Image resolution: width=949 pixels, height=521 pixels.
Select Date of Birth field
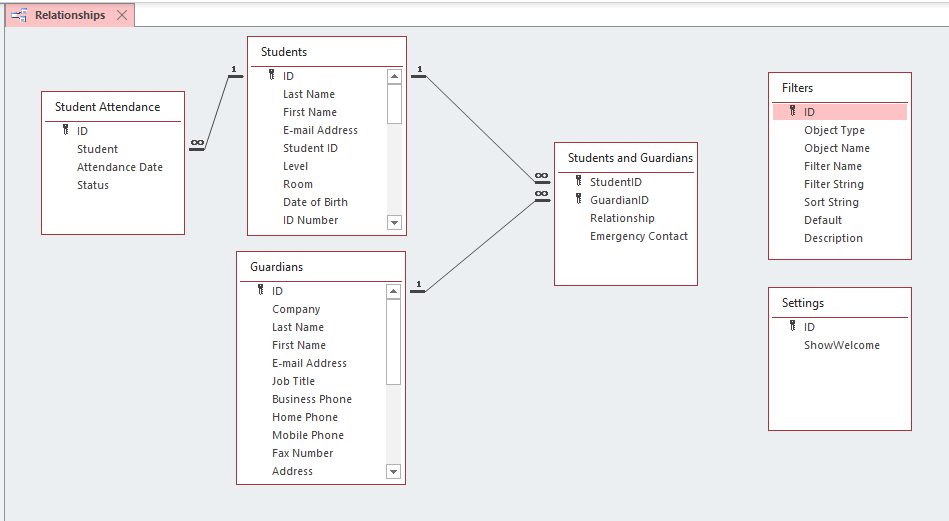pyautogui.click(x=315, y=203)
